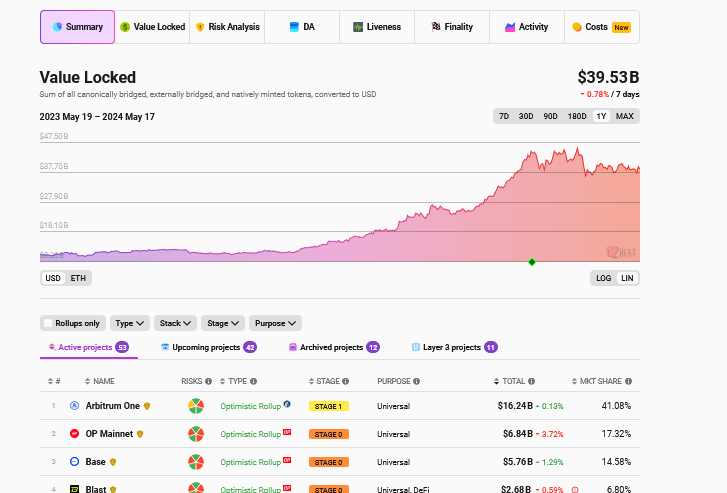Select the 90D chart range
Screen dimensions: 727x493
[550, 116]
